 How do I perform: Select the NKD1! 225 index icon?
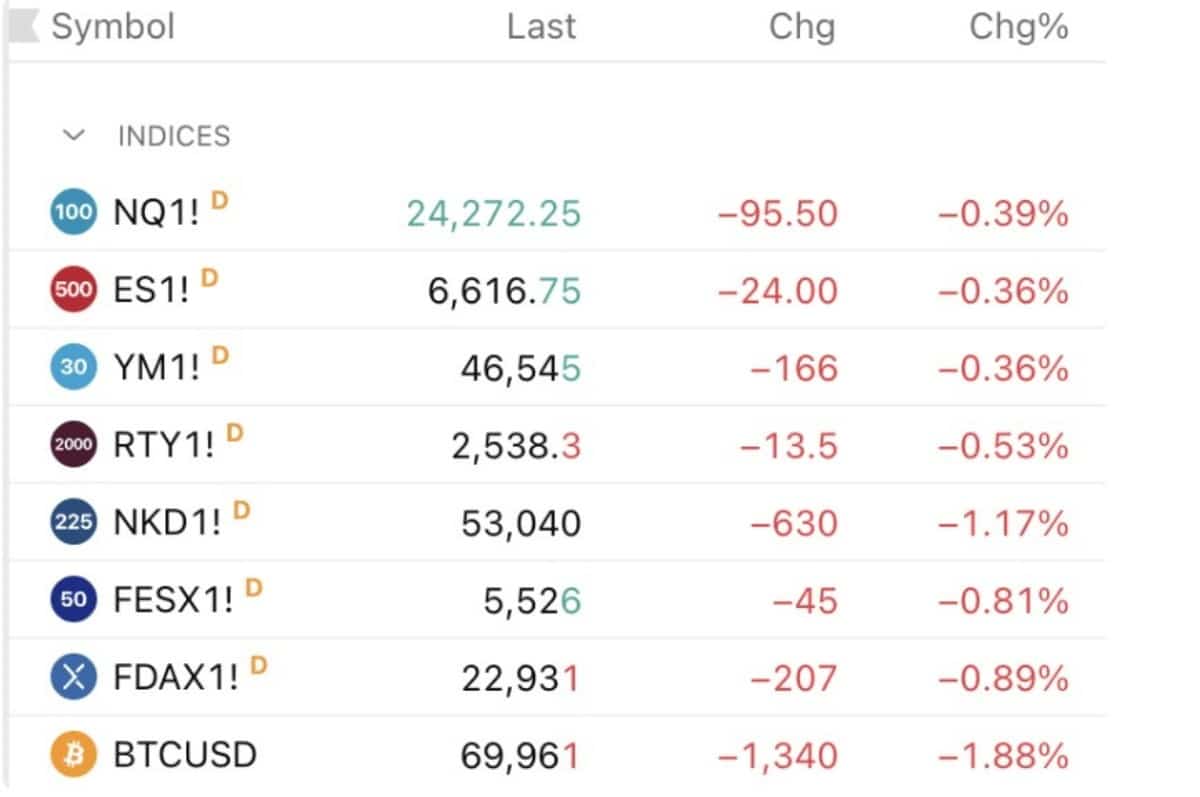pos(73,523)
